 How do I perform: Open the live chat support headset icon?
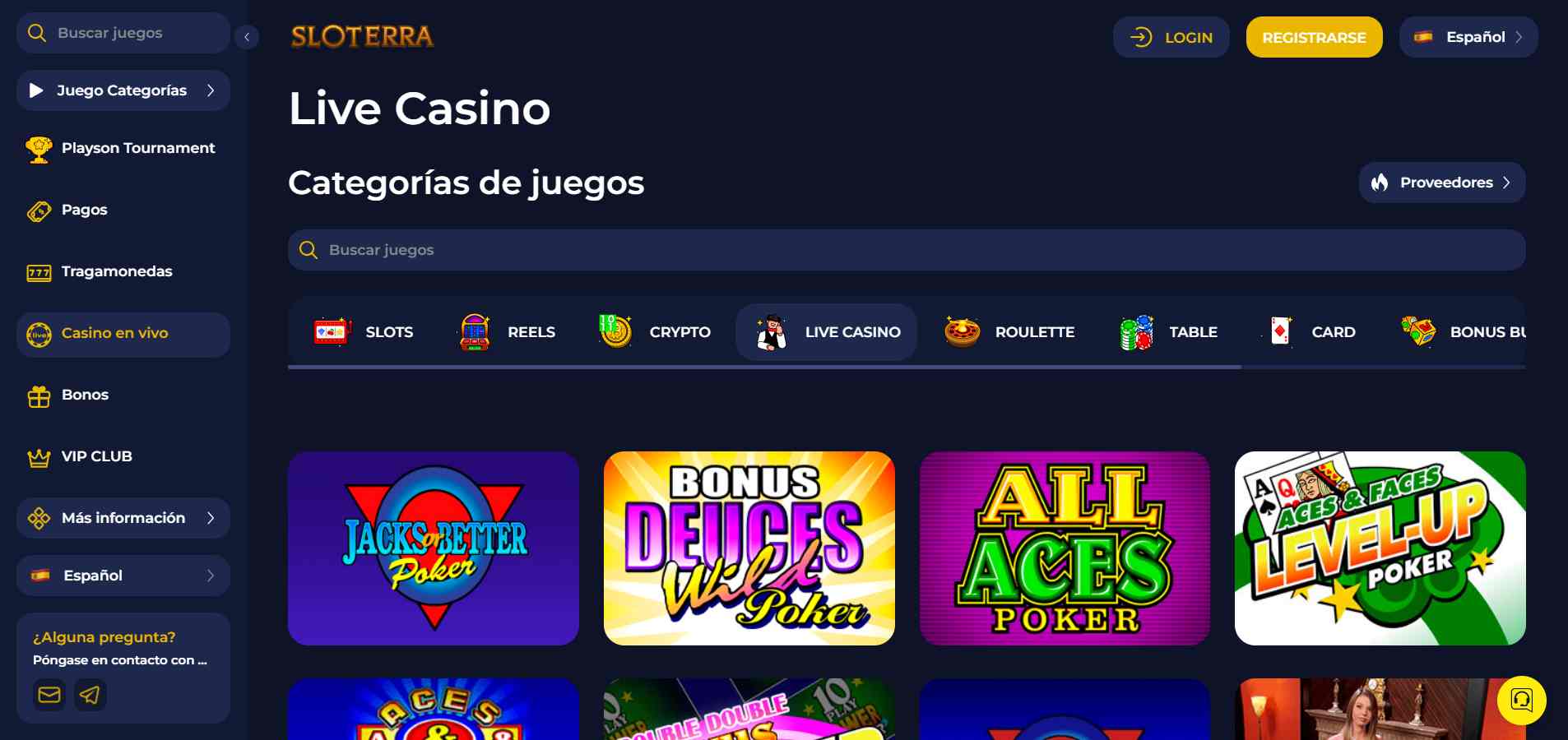[x=1521, y=700]
